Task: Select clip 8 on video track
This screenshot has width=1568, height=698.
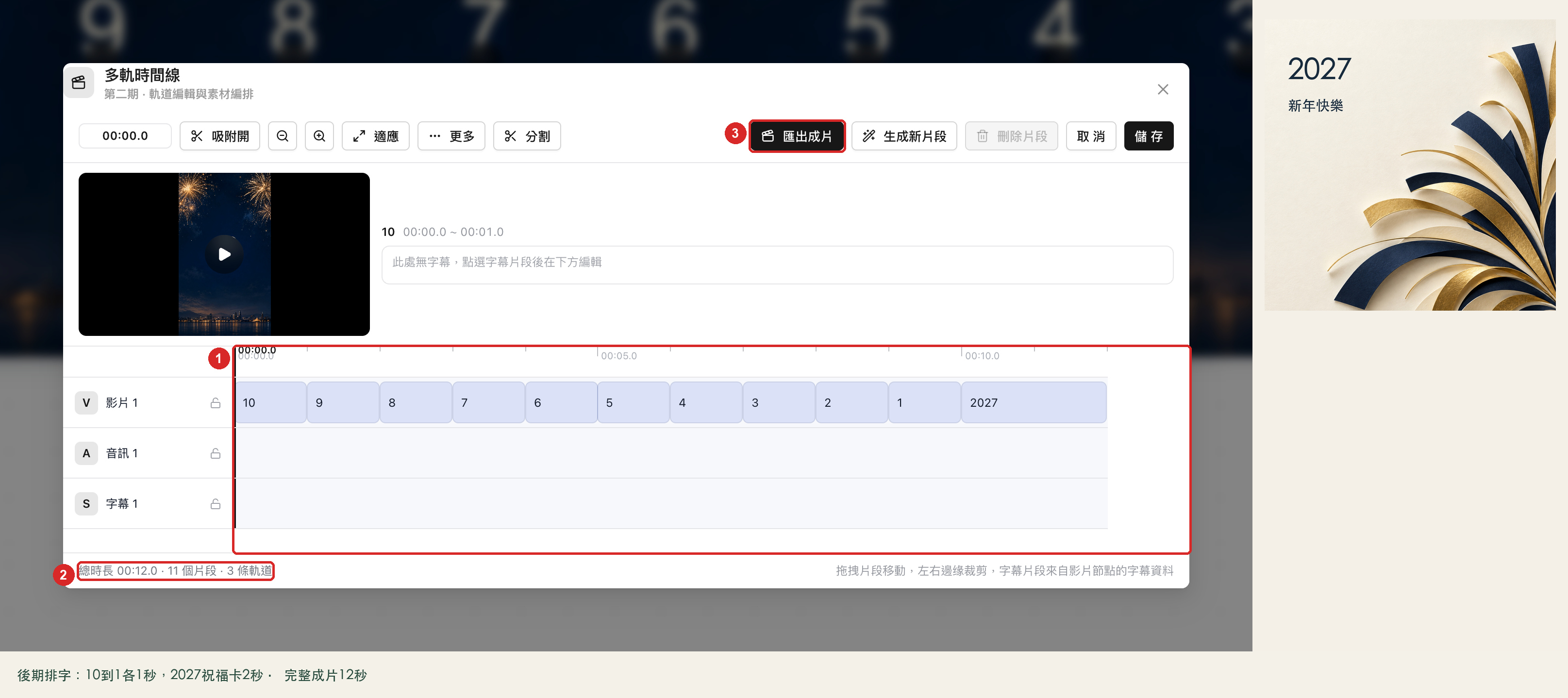Action: (417, 402)
